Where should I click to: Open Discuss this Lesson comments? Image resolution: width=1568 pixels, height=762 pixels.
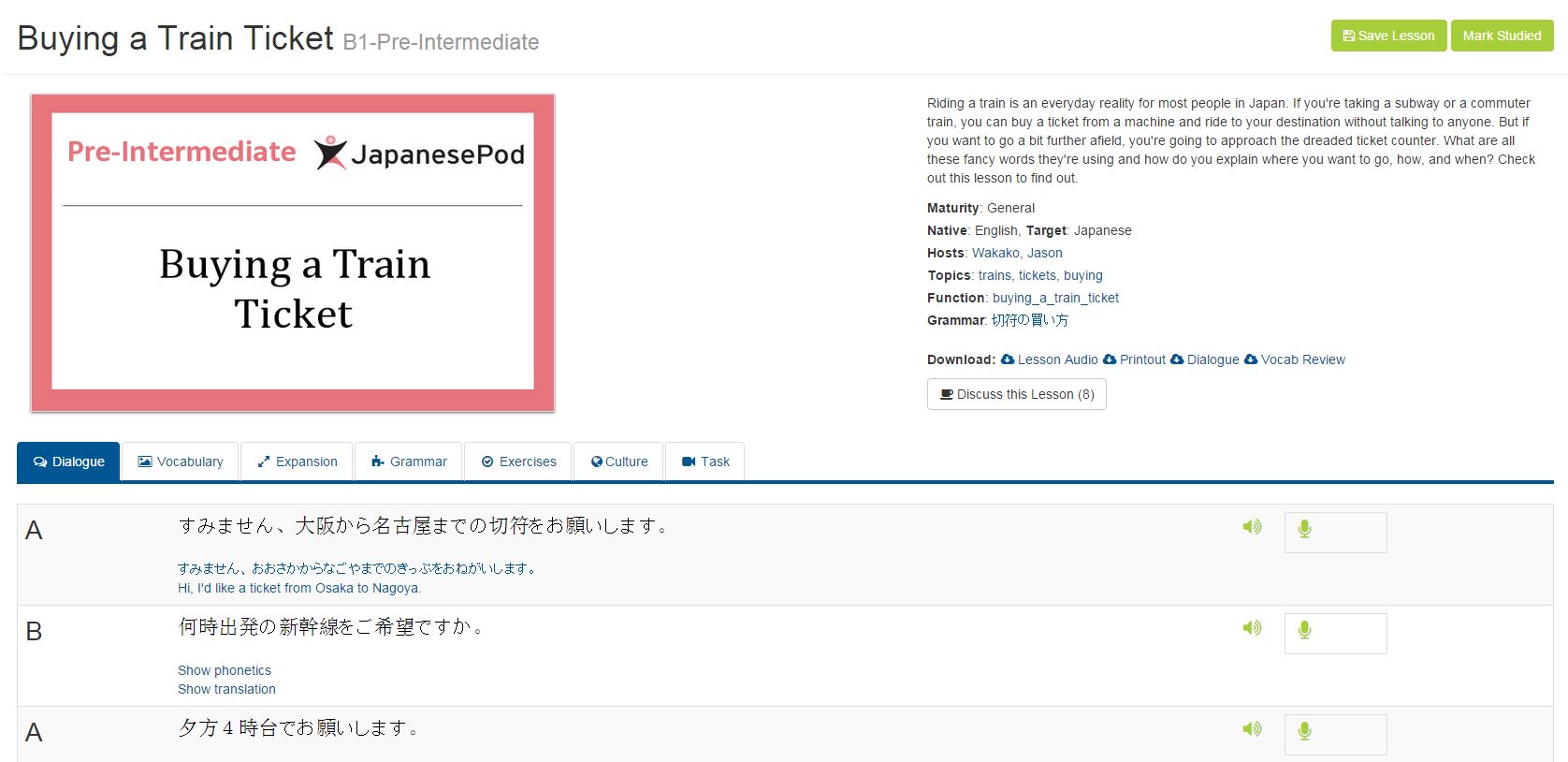pos(1016,394)
